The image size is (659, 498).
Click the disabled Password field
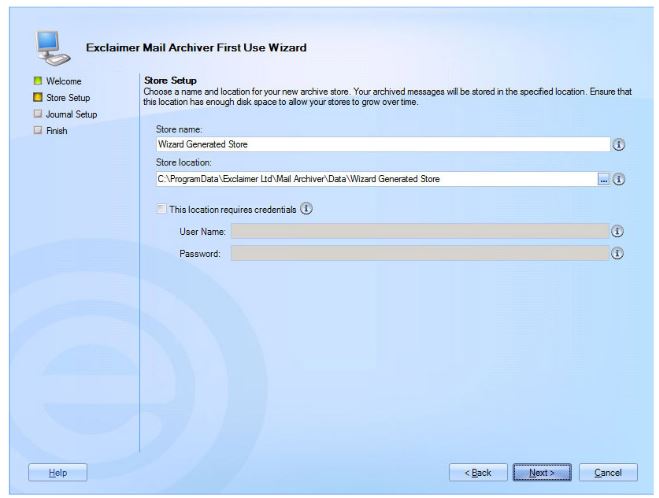tap(420, 253)
